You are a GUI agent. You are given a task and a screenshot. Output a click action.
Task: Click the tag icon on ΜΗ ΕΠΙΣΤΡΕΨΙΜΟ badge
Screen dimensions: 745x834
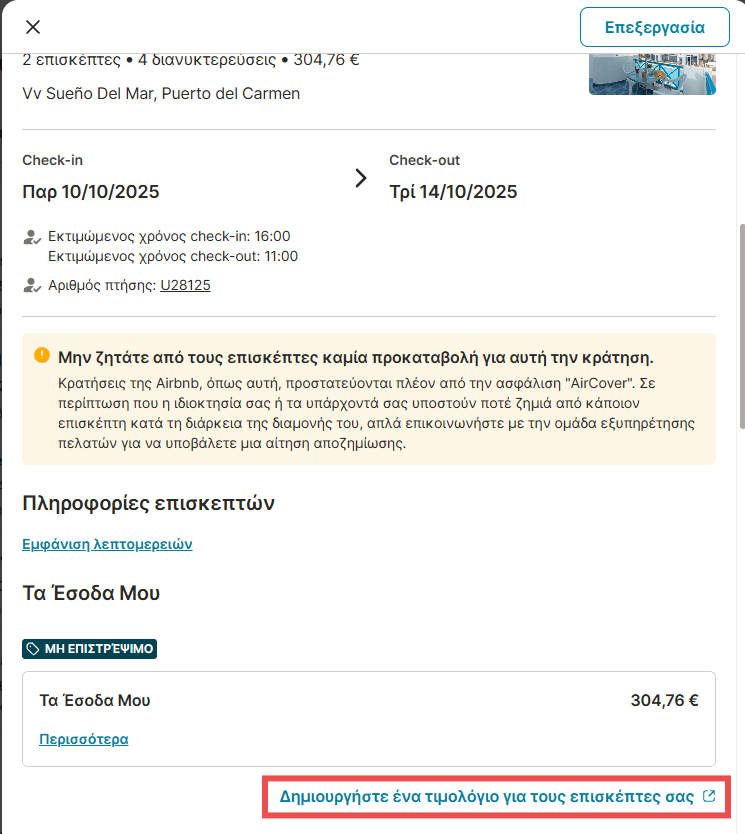coord(33,649)
